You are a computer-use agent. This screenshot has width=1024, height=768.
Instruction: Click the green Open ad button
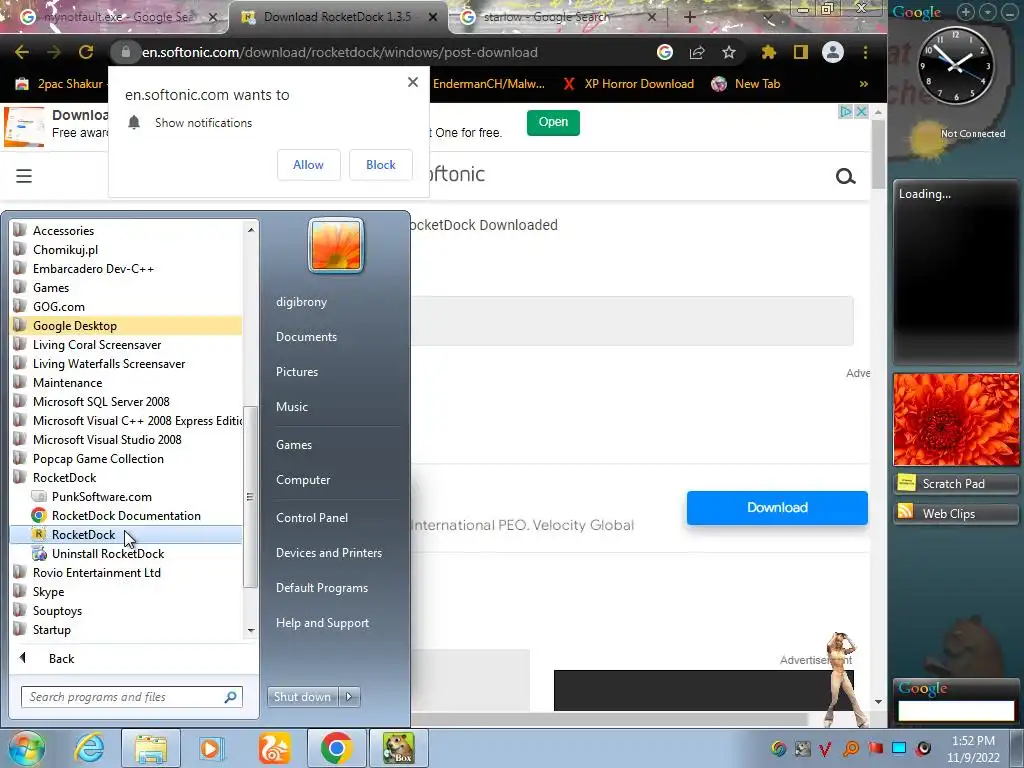[x=553, y=122]
